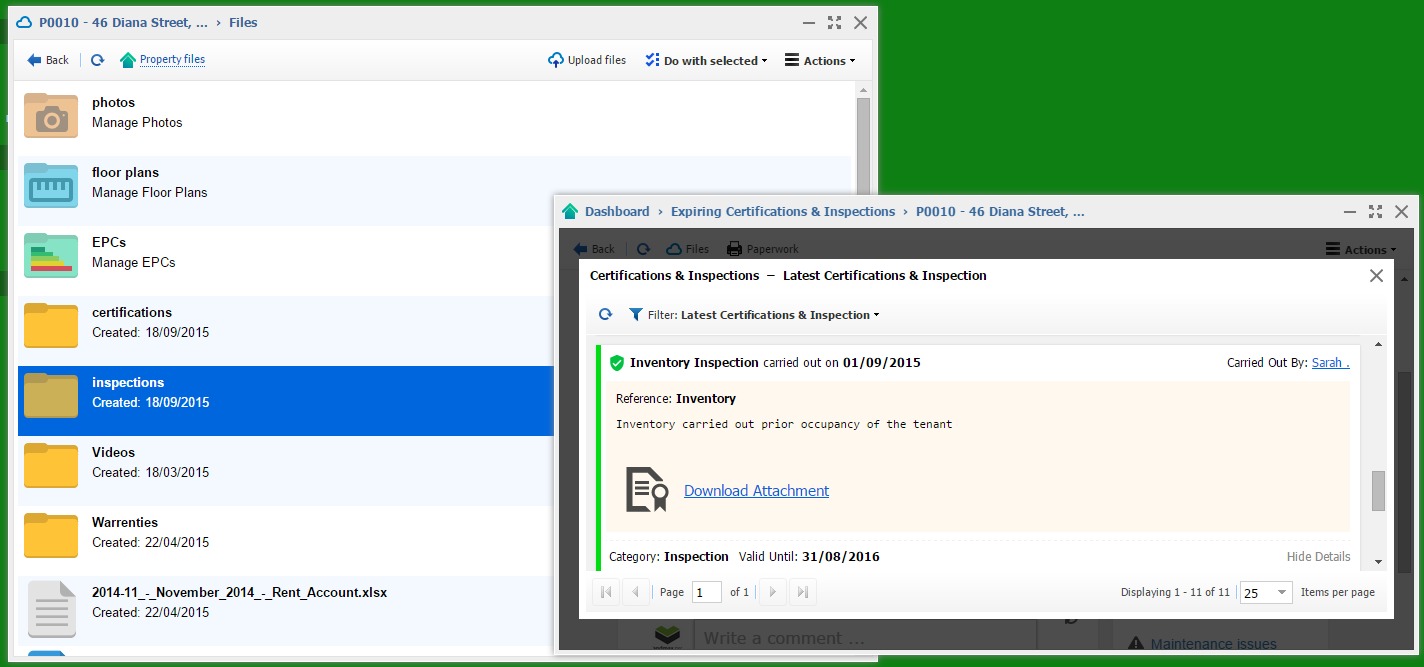The image size is (1424, 667).
Task: Click the refresh icon in Files toolbar
Action: (97, 60)
